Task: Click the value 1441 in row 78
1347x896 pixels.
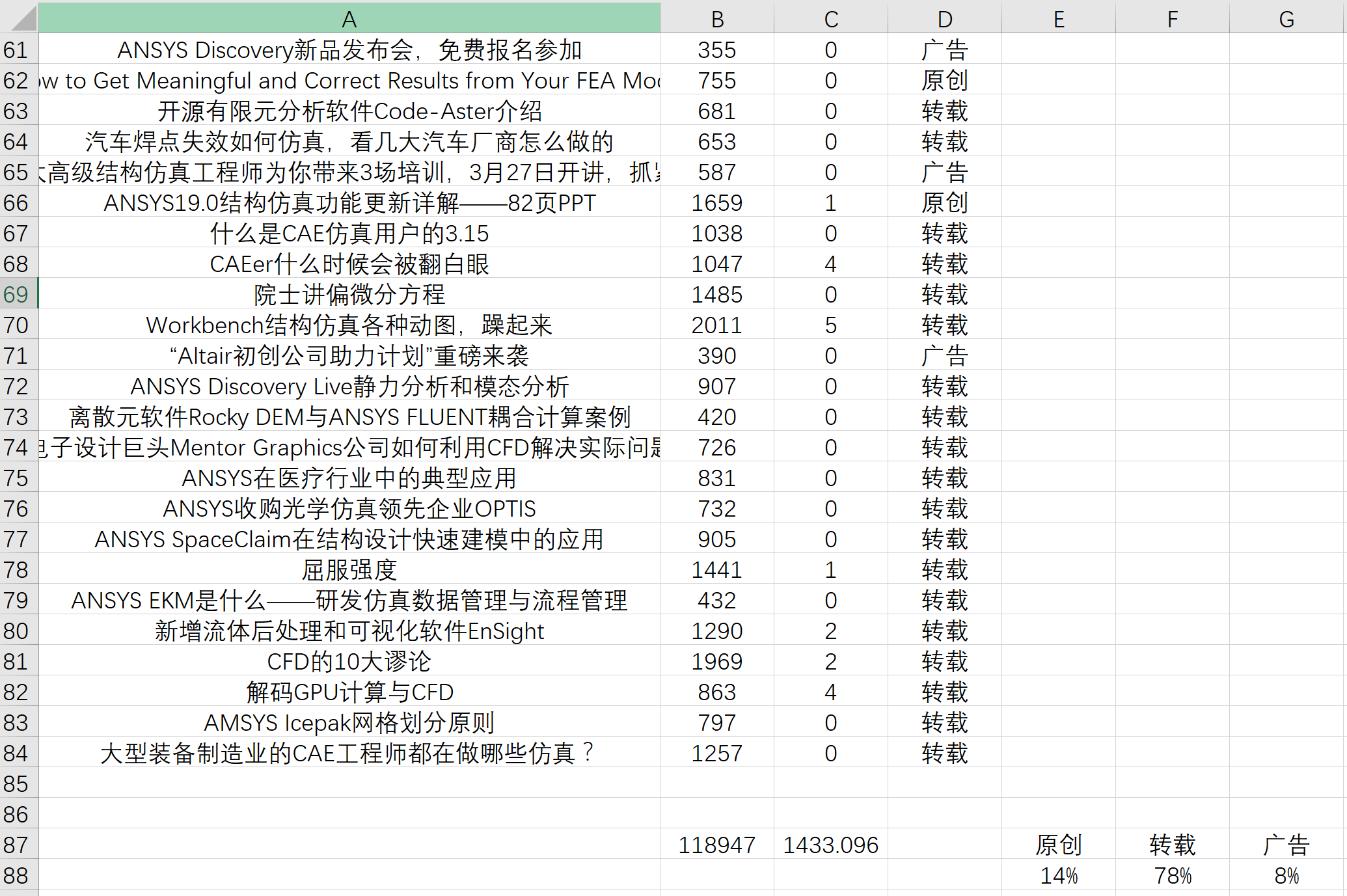Action: [717, 570]
